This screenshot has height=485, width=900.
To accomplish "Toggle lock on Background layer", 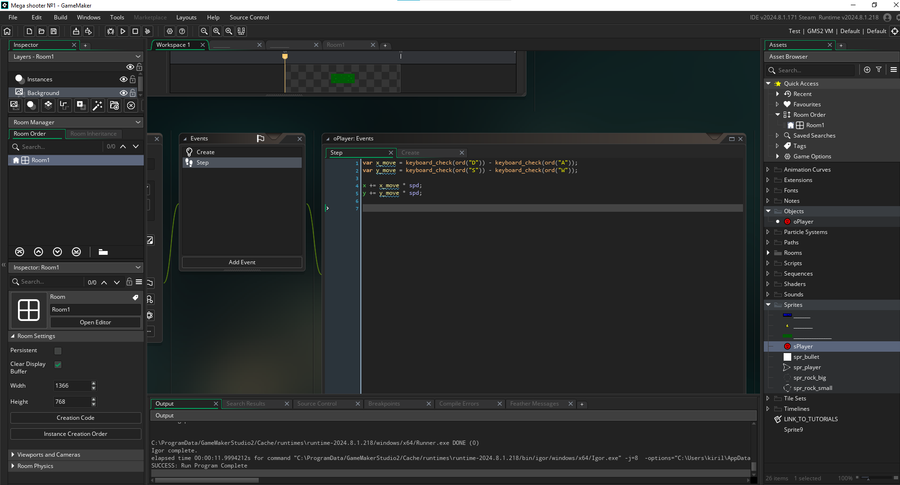I will [133, 92].
